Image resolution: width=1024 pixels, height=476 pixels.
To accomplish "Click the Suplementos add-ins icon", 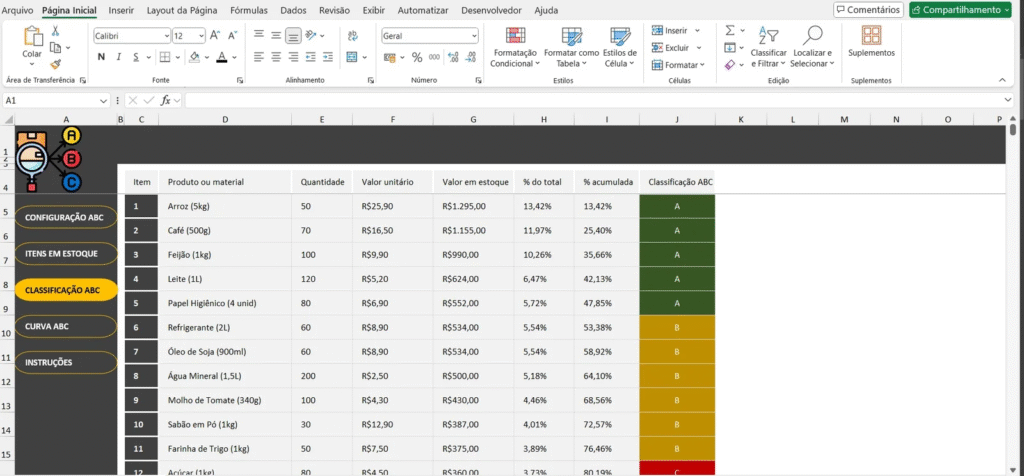I will tap(871, 36).
